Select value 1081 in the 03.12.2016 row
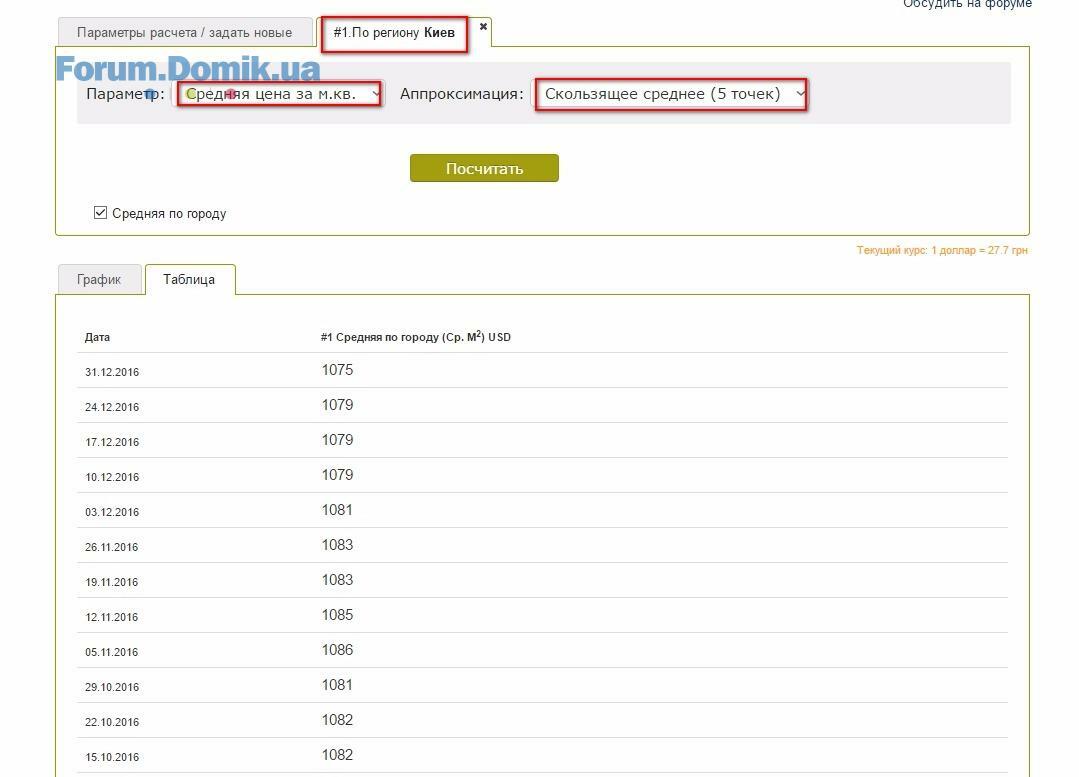The width and height of the screenshot is (1079, 777). tap(337, 511)
